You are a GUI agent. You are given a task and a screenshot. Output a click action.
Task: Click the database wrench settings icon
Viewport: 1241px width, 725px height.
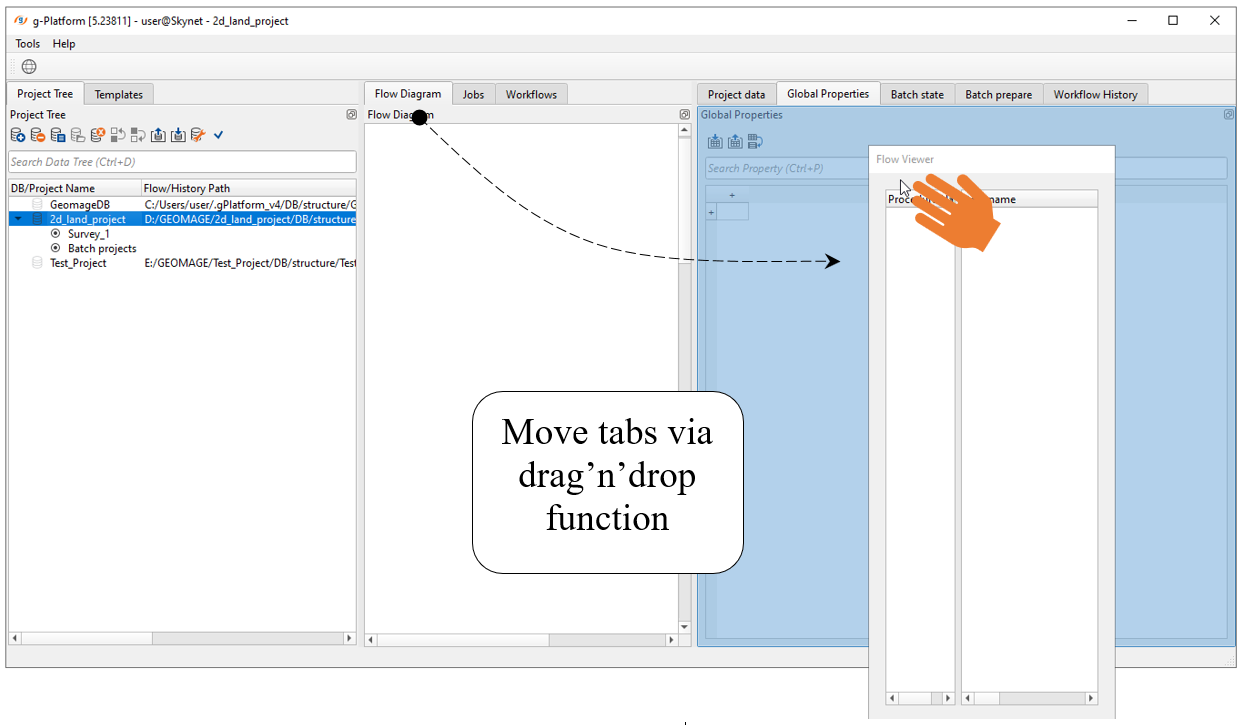point(198,135)
